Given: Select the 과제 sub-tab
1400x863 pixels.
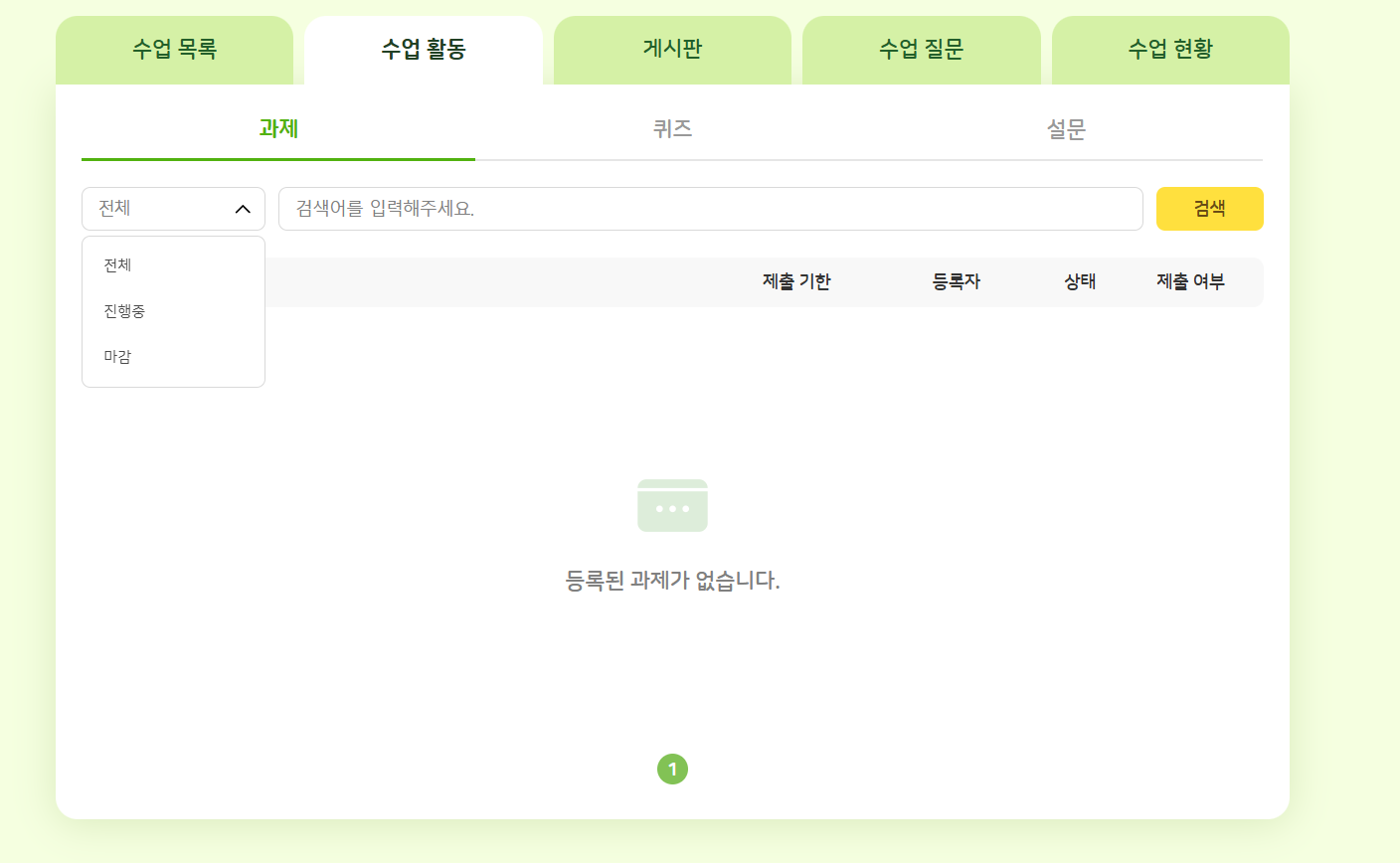Looking at the screenshot, I should 278,129.
